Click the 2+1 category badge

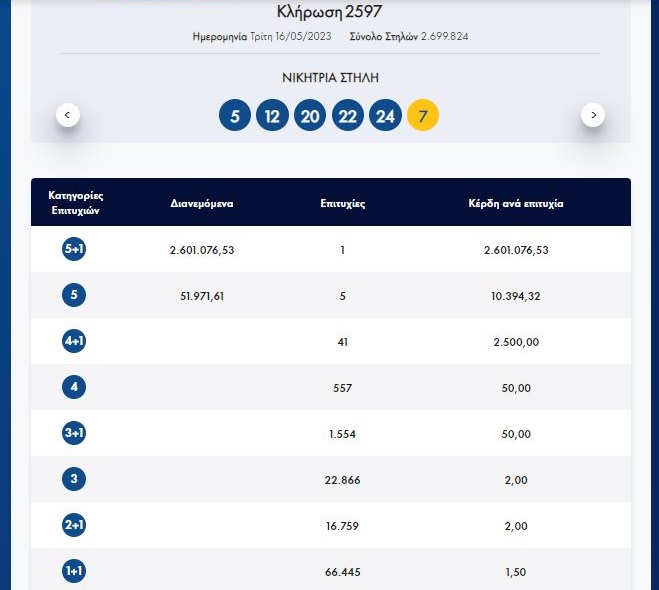tap(74, 526)
